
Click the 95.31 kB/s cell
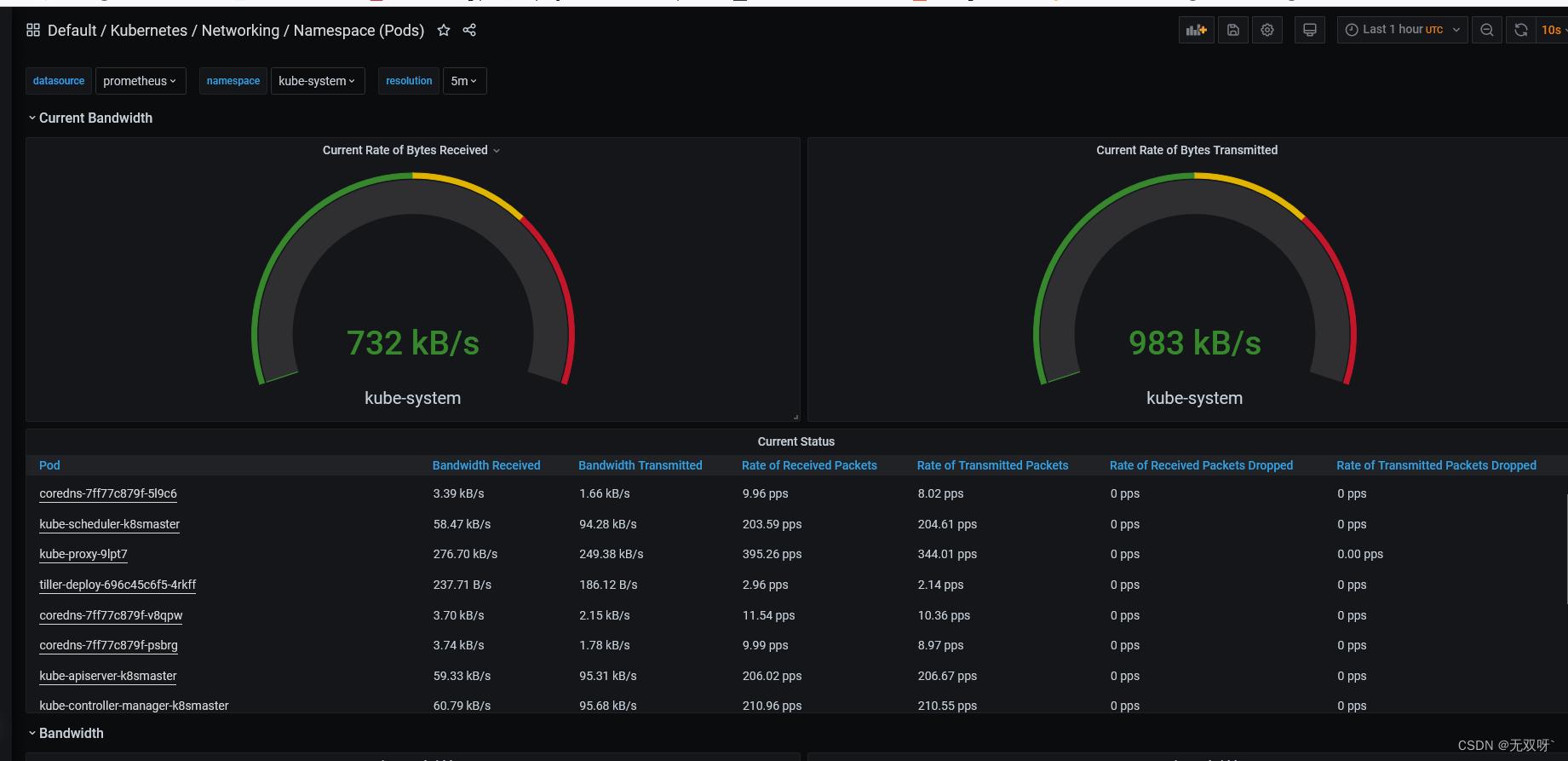coord(608,676)
